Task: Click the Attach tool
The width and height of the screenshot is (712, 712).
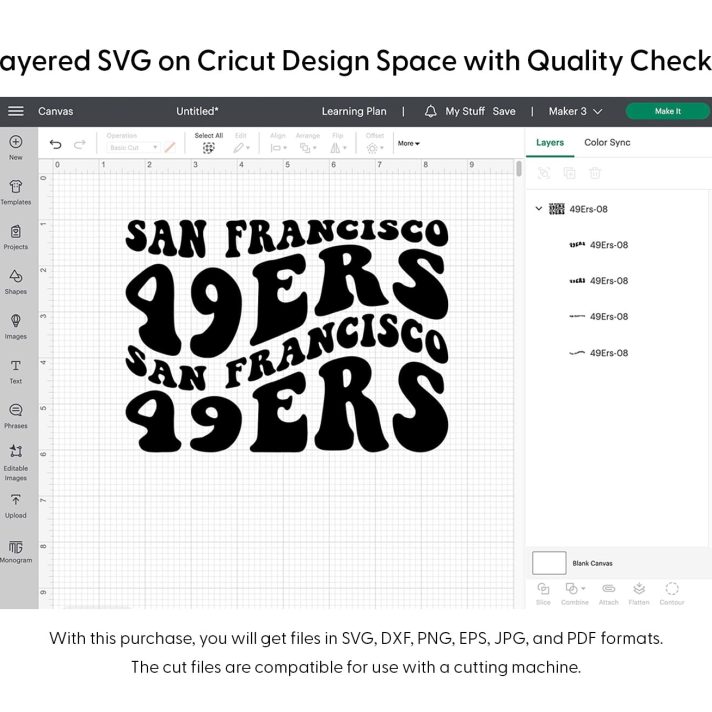Action: coord(608,594)
